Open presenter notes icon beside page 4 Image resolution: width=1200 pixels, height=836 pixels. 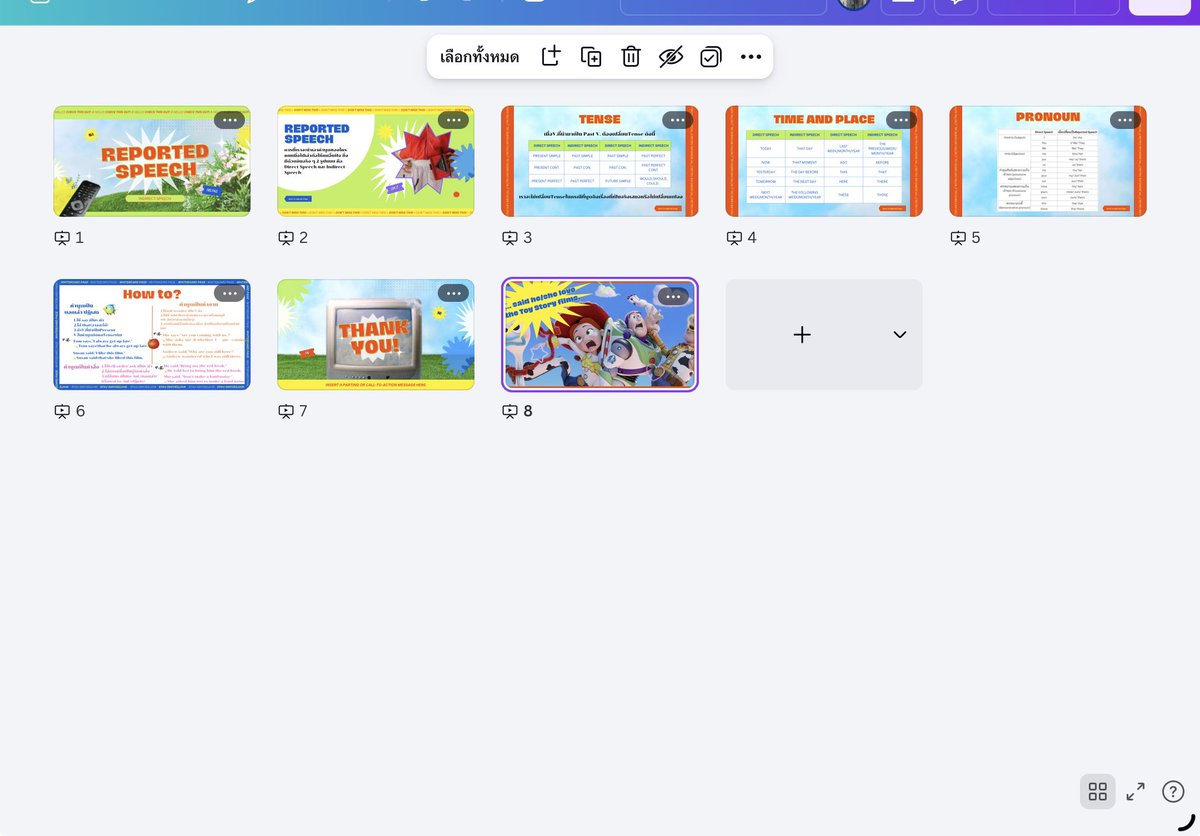point(734,238)
